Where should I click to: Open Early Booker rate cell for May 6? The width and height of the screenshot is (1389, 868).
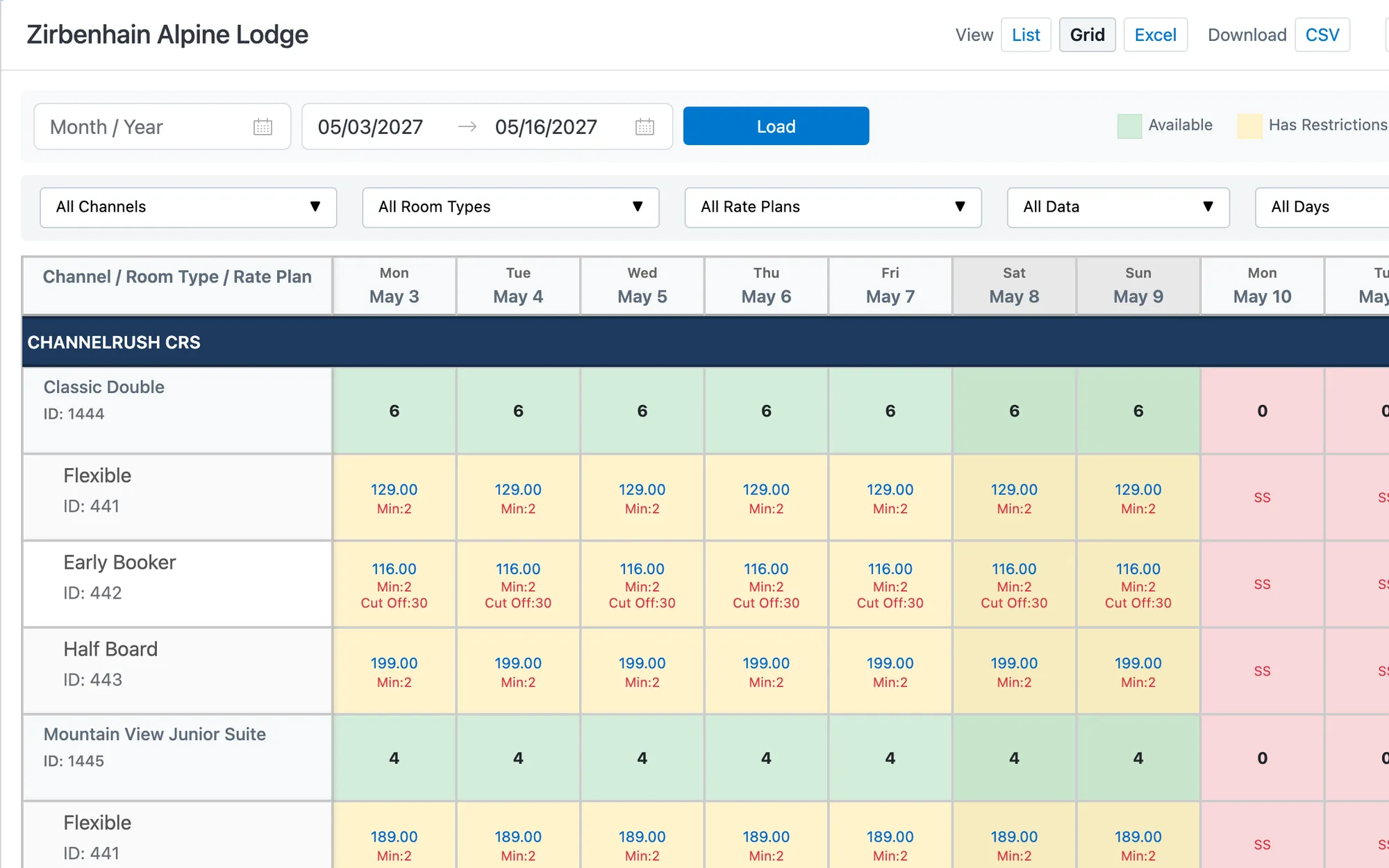766,585
